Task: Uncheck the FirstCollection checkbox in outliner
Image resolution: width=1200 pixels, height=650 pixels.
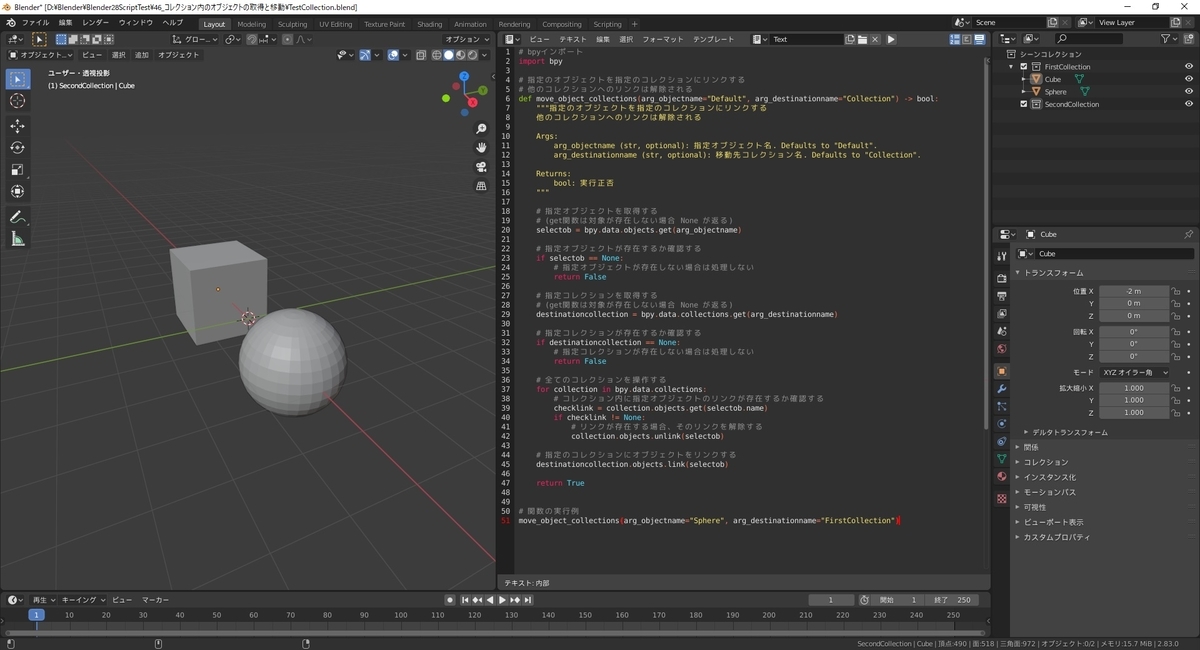Action: pos(1023,66)
